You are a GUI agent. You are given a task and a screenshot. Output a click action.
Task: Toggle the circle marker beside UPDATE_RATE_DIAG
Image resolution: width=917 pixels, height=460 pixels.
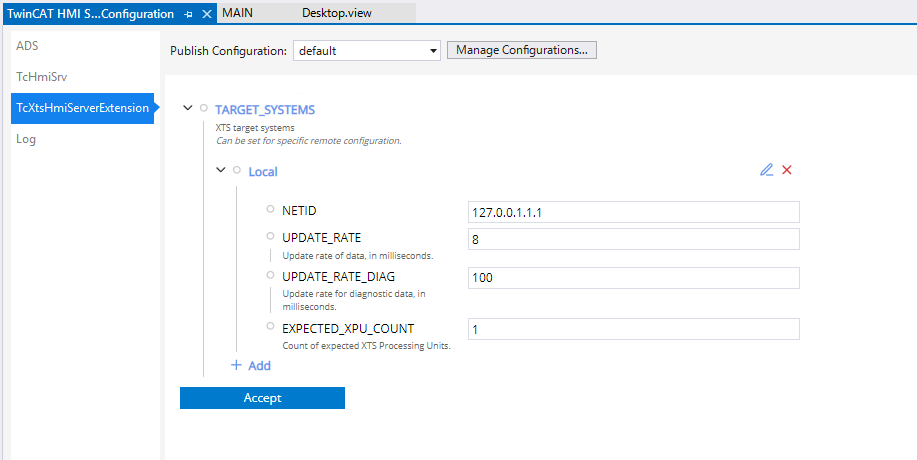(270, 275)
